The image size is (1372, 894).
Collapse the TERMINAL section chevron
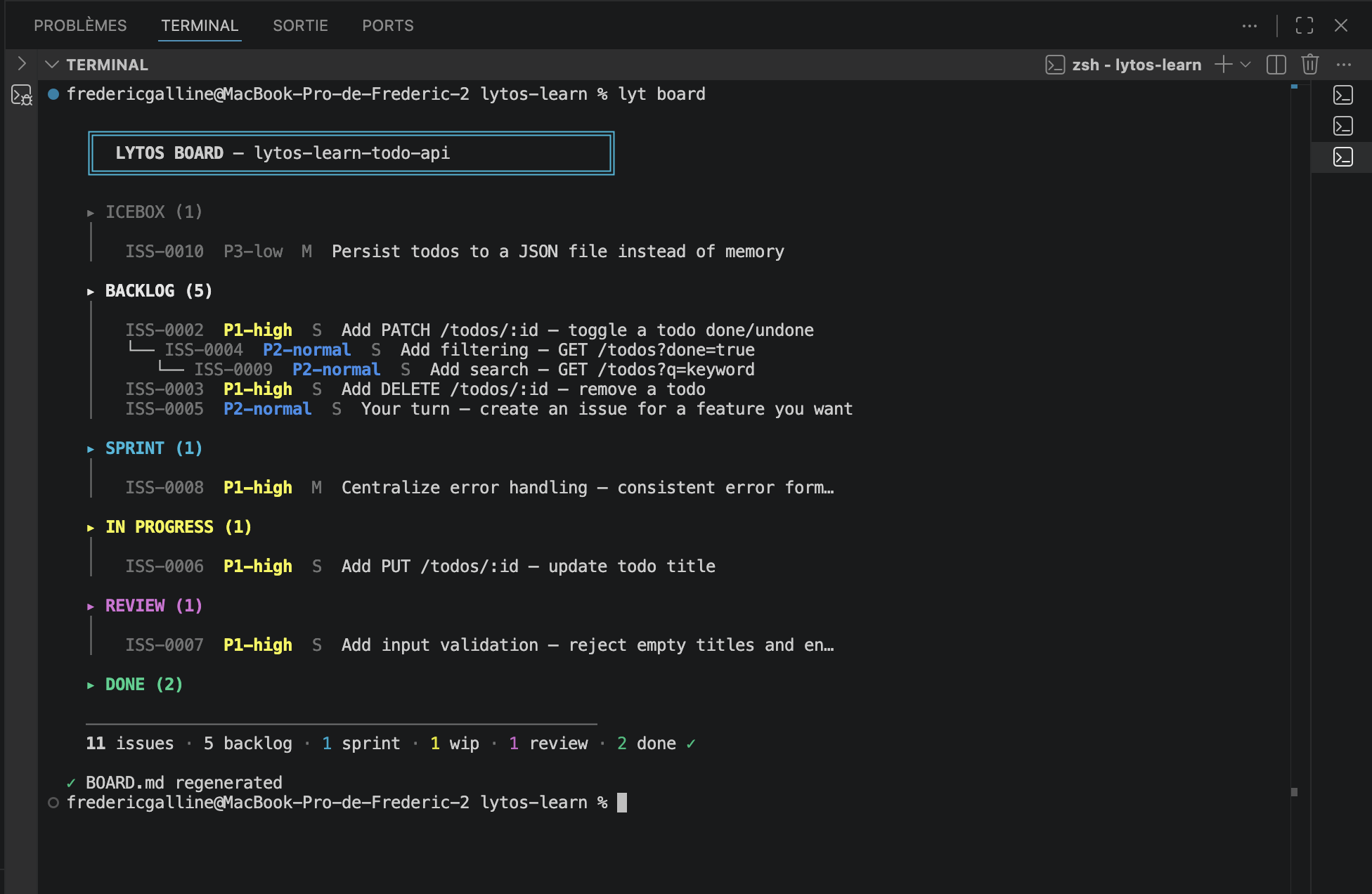52,64
